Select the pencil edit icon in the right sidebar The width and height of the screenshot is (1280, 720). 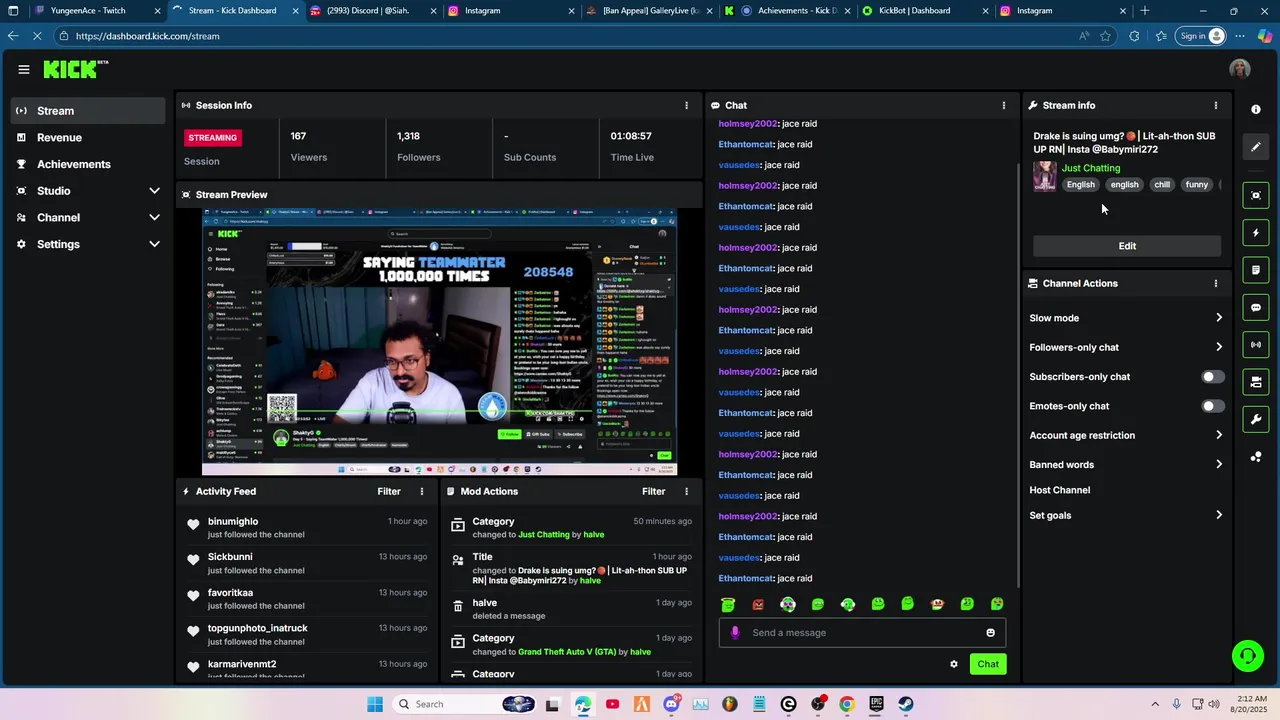tap(1256, 147)
